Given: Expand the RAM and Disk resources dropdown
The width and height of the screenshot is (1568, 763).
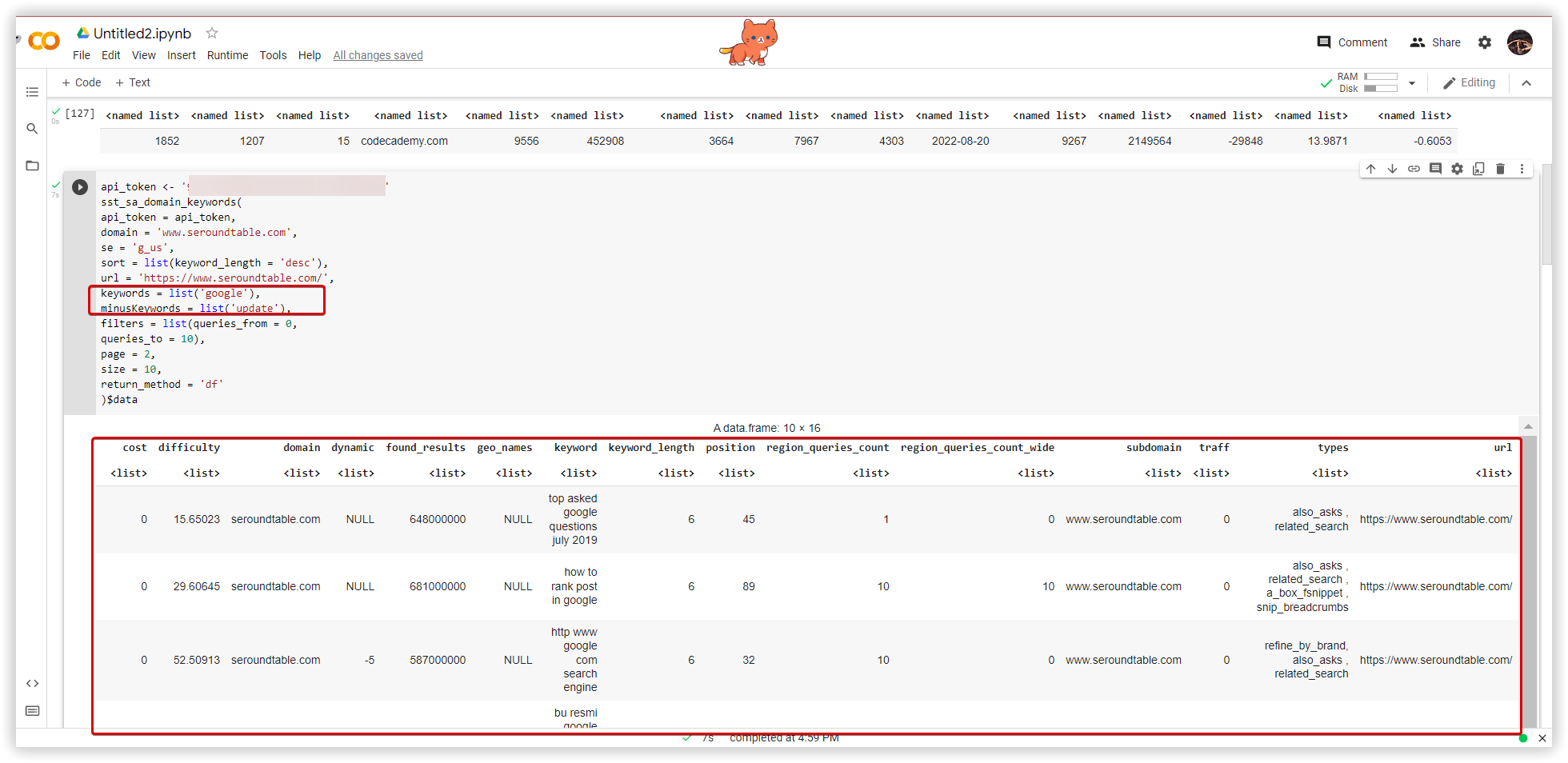Looking at the screenshot, I should coord(1411,82).
